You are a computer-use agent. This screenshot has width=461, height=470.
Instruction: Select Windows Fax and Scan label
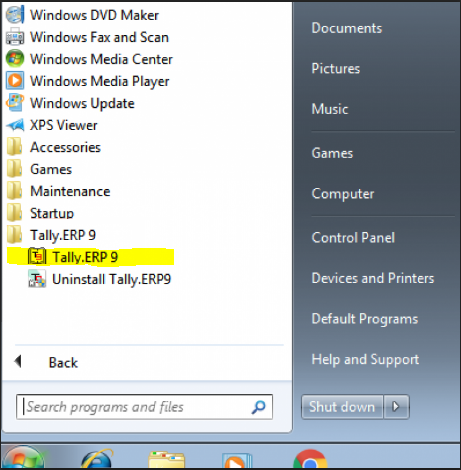tap(99, 37)
